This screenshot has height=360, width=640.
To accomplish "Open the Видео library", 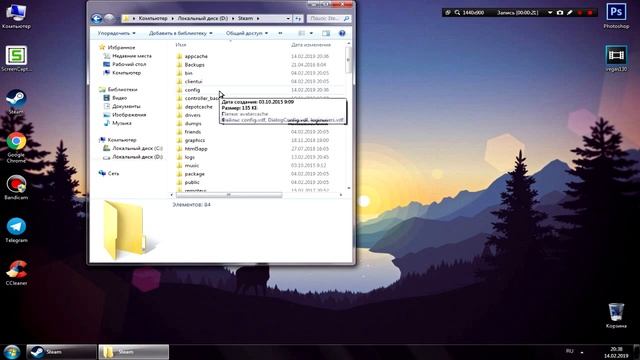I will click(119, 98).
